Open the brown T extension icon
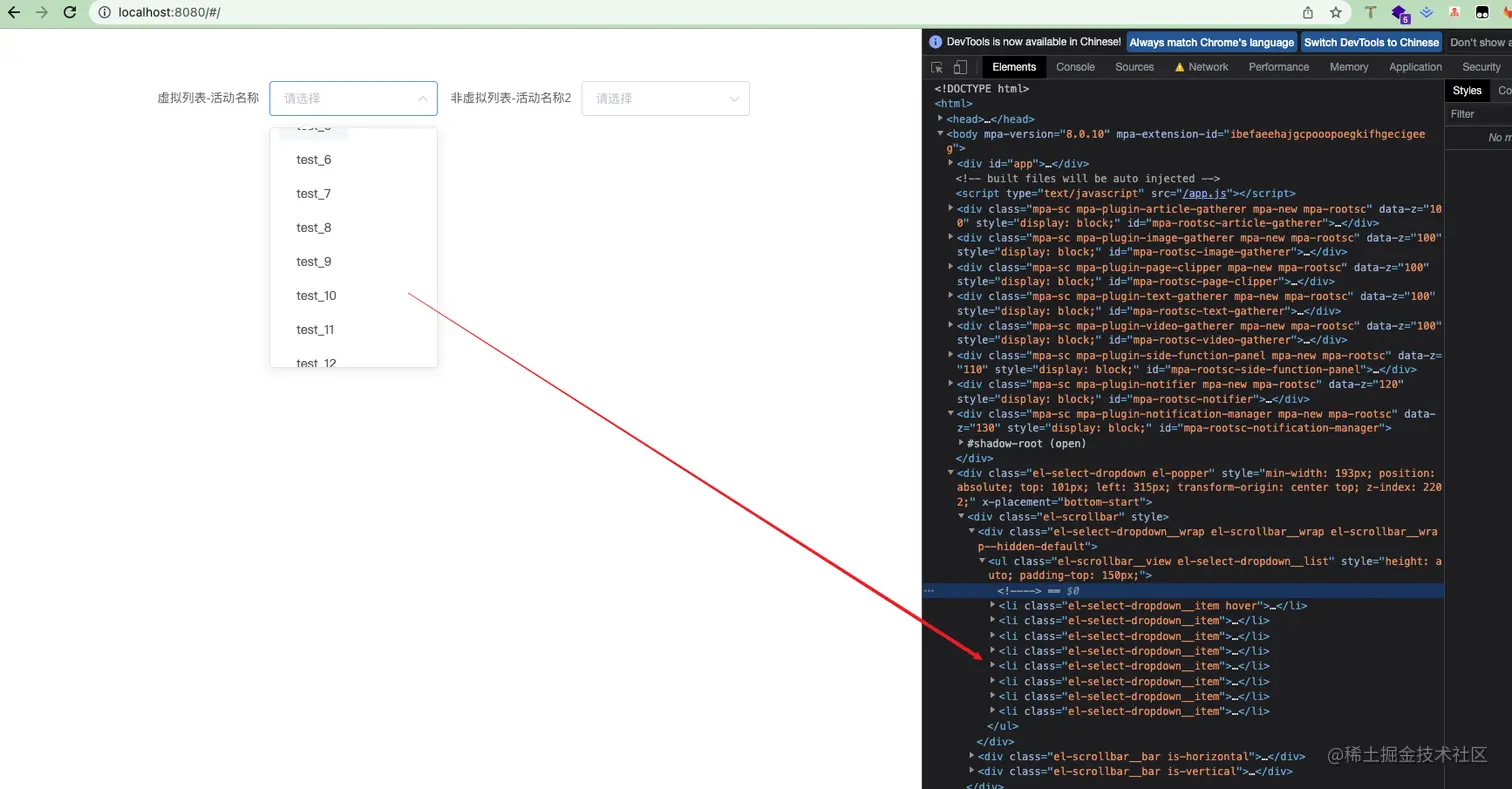Viewport: 1512px width, 789px height. coord(1371,12)
